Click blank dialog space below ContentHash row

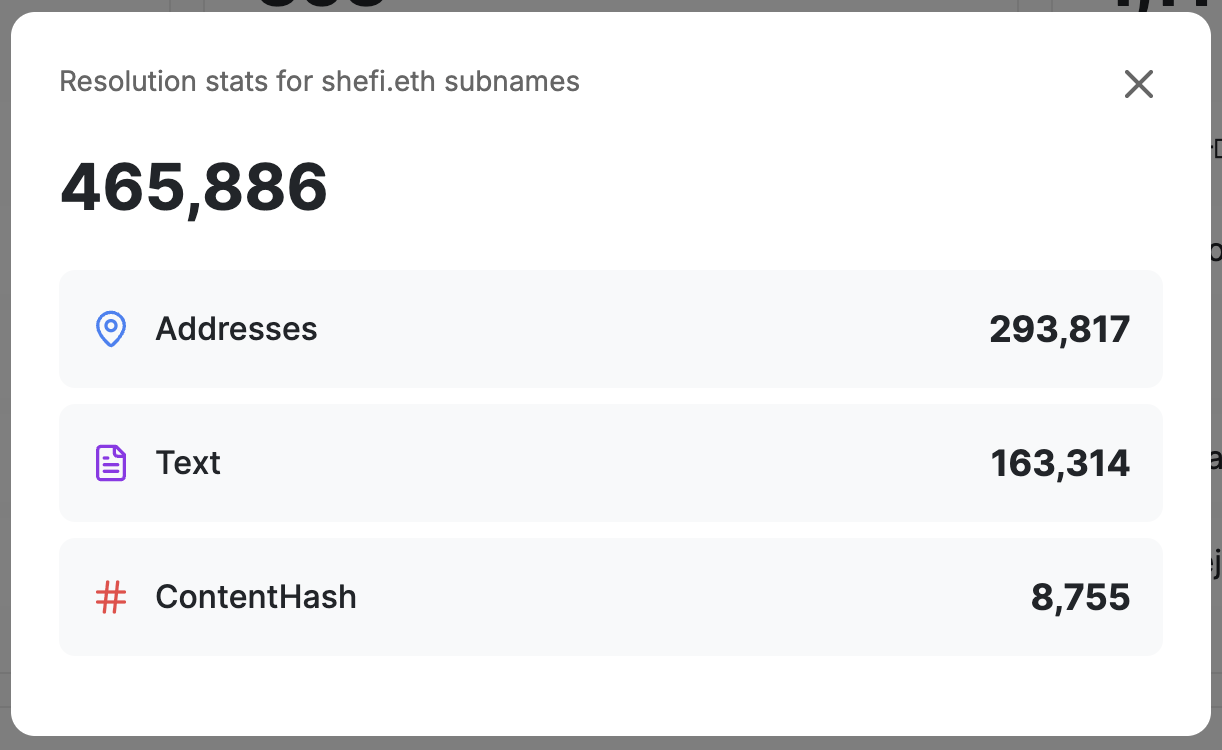[x=610, y=695]
